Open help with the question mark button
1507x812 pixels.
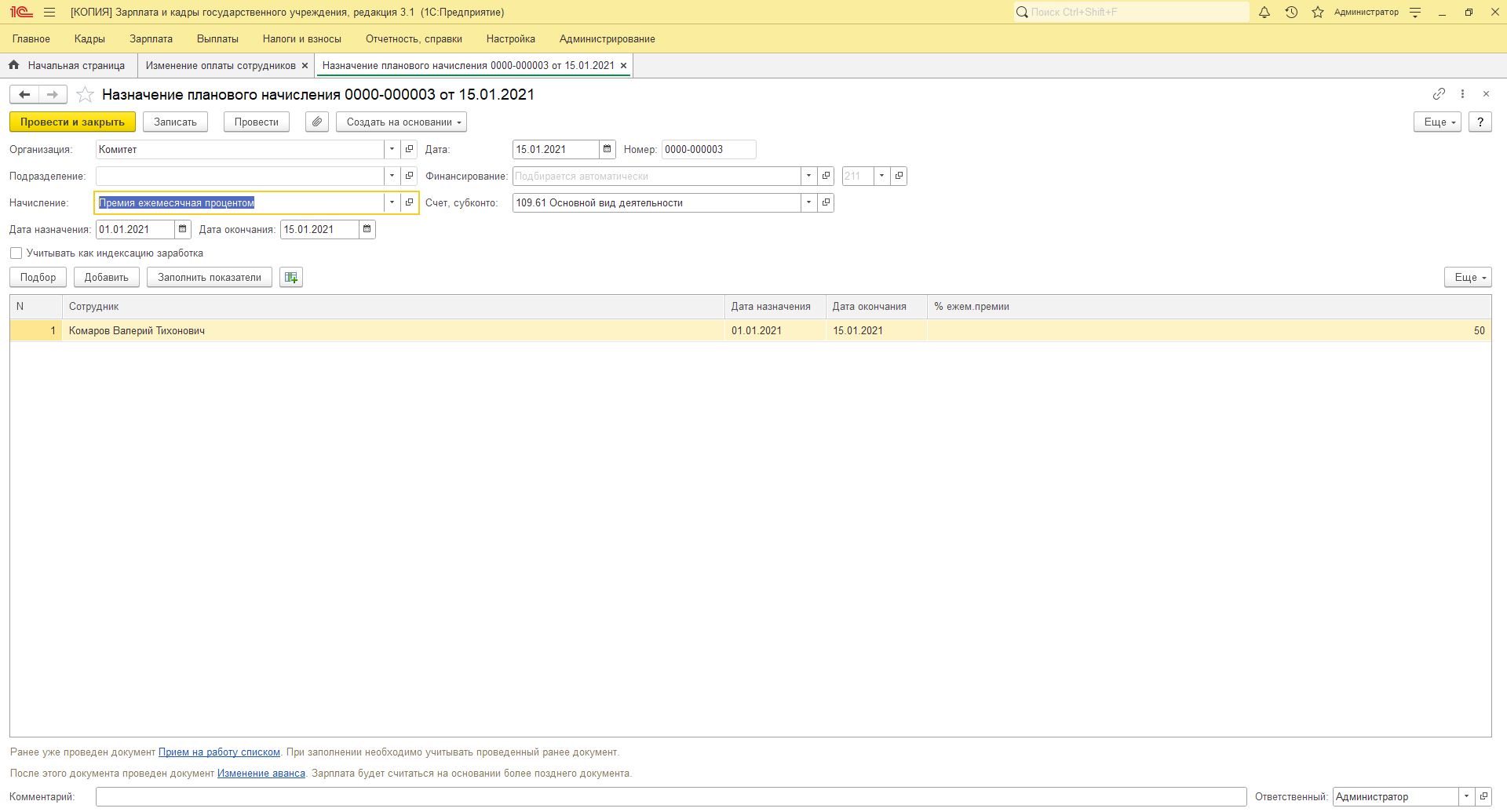[1480, 122]
